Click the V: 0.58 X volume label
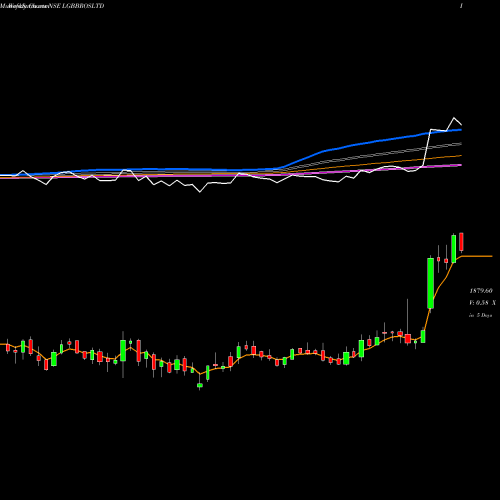The width and height of the screenshot is (500, 500). tap(482, 303)
